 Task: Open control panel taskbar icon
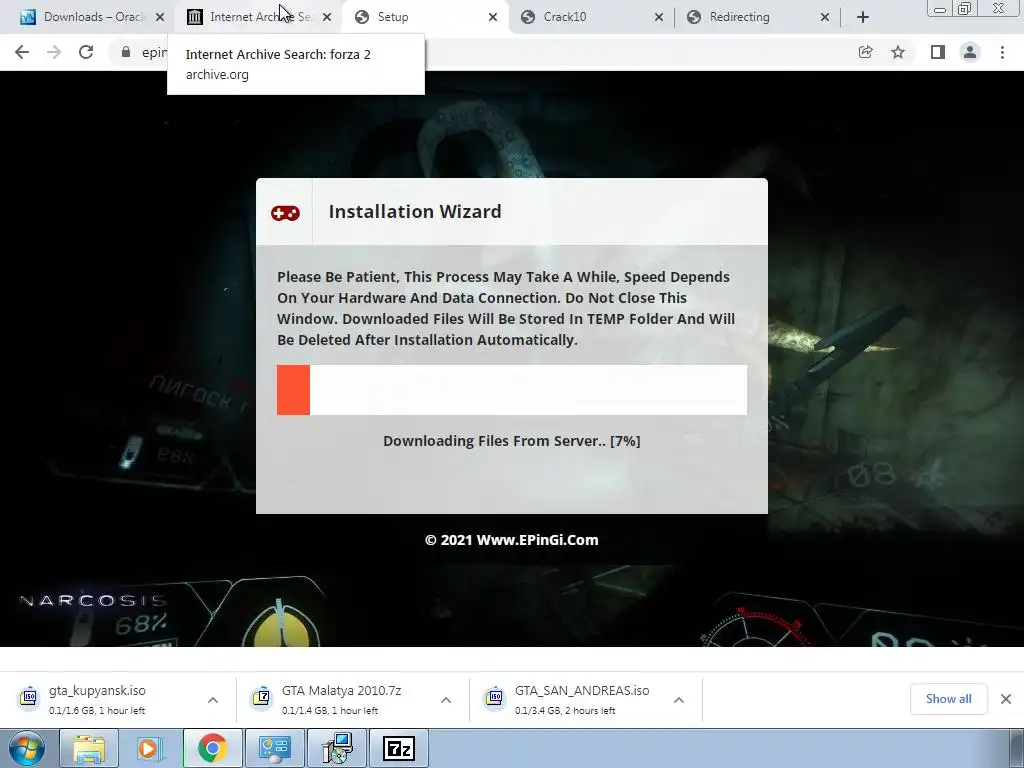274,748
